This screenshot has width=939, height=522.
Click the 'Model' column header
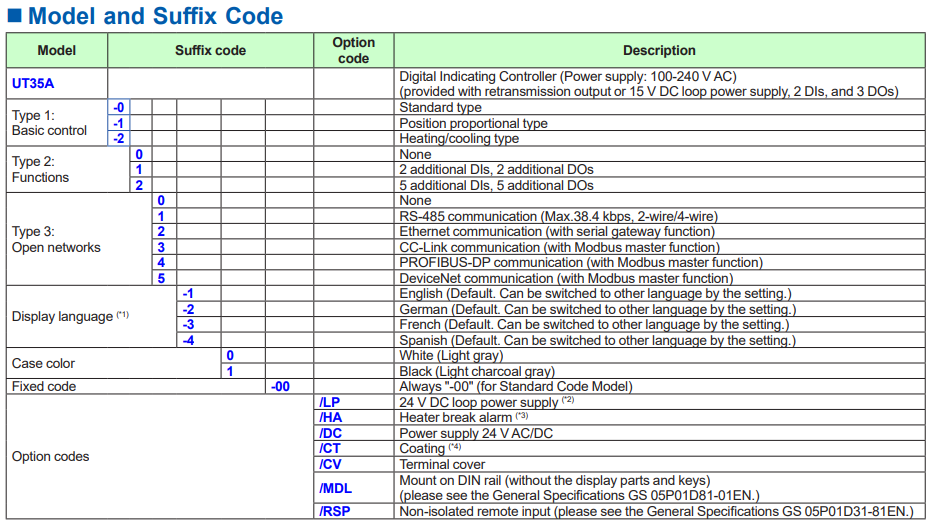(56, 50)
